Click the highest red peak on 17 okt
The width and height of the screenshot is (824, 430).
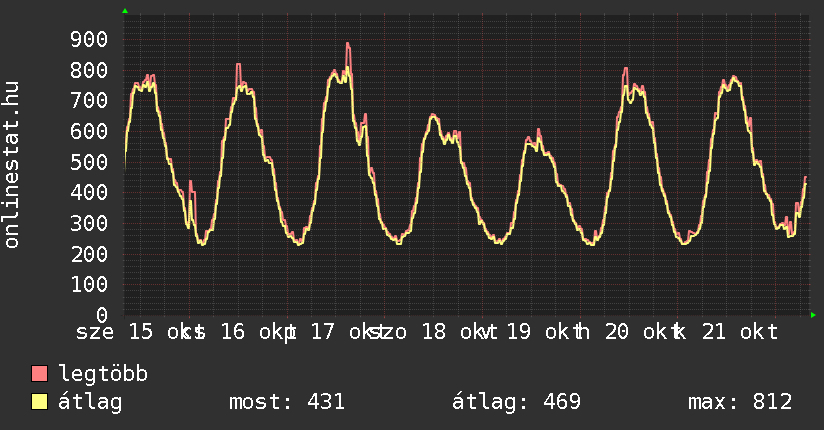(x=348, y=45)
